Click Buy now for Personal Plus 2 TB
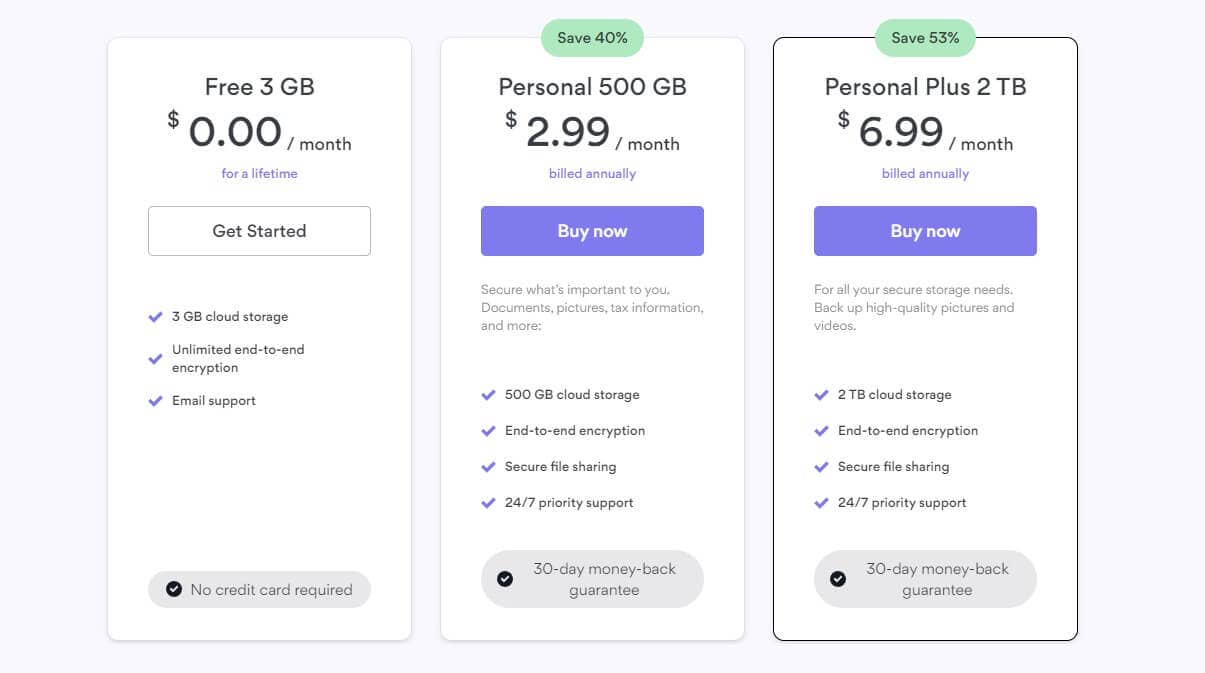 (x=925, y=230)
